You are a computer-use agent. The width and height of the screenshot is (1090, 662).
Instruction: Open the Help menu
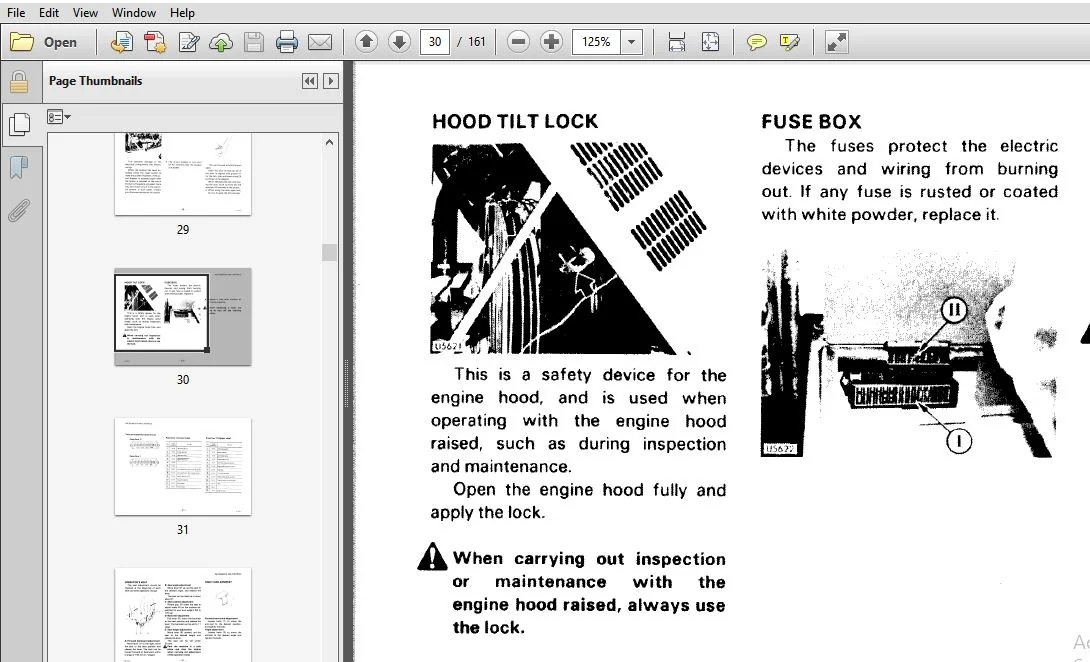(x=182, y=13)
